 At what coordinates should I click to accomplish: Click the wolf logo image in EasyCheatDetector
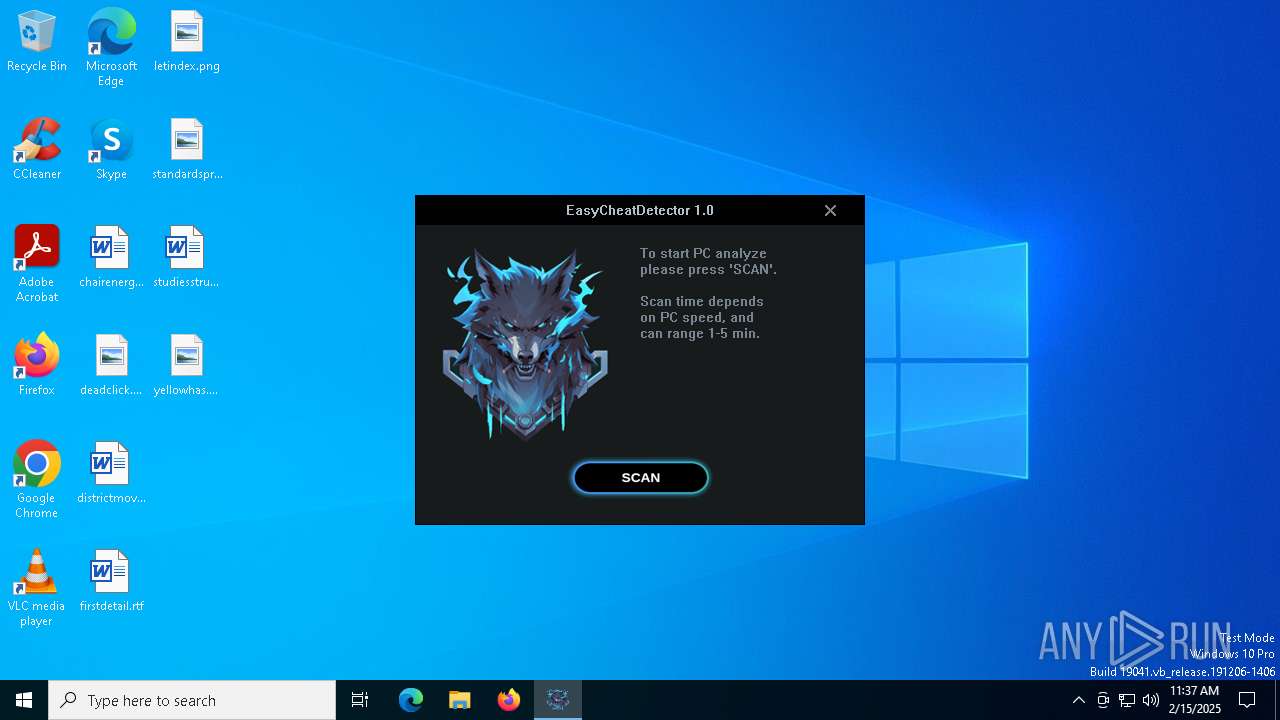point(525,343)
